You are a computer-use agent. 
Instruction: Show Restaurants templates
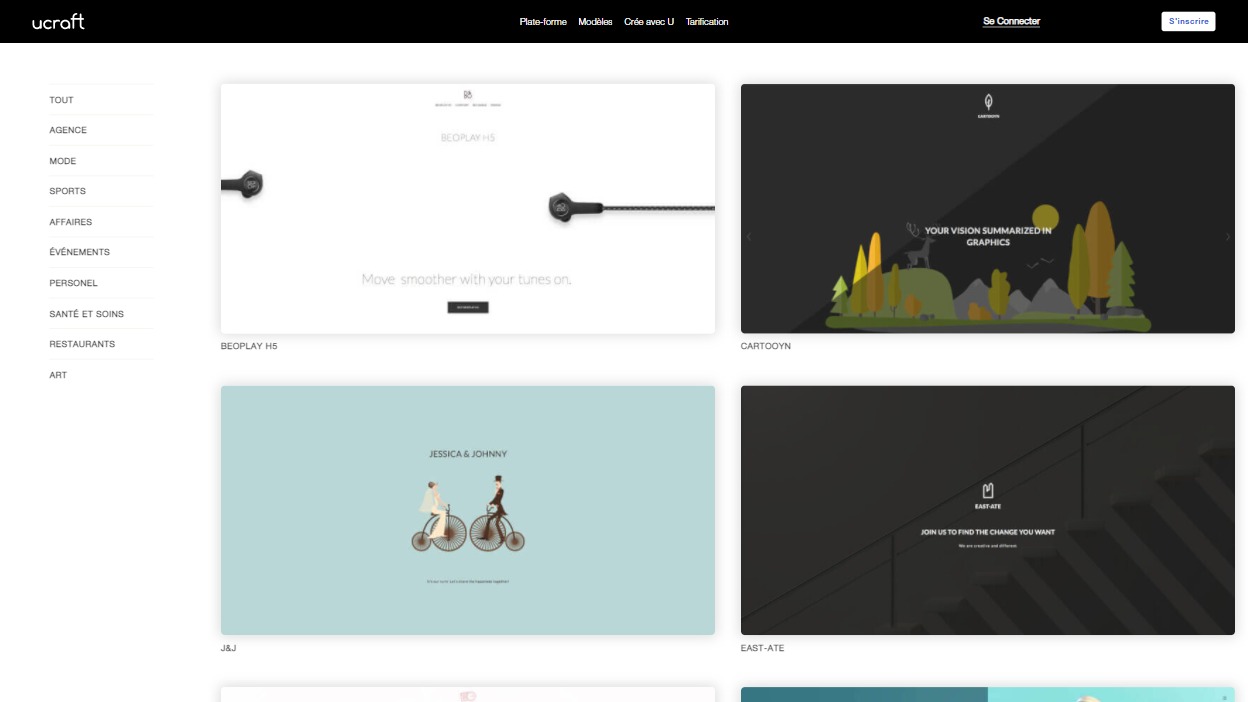(x=82, y=344)
